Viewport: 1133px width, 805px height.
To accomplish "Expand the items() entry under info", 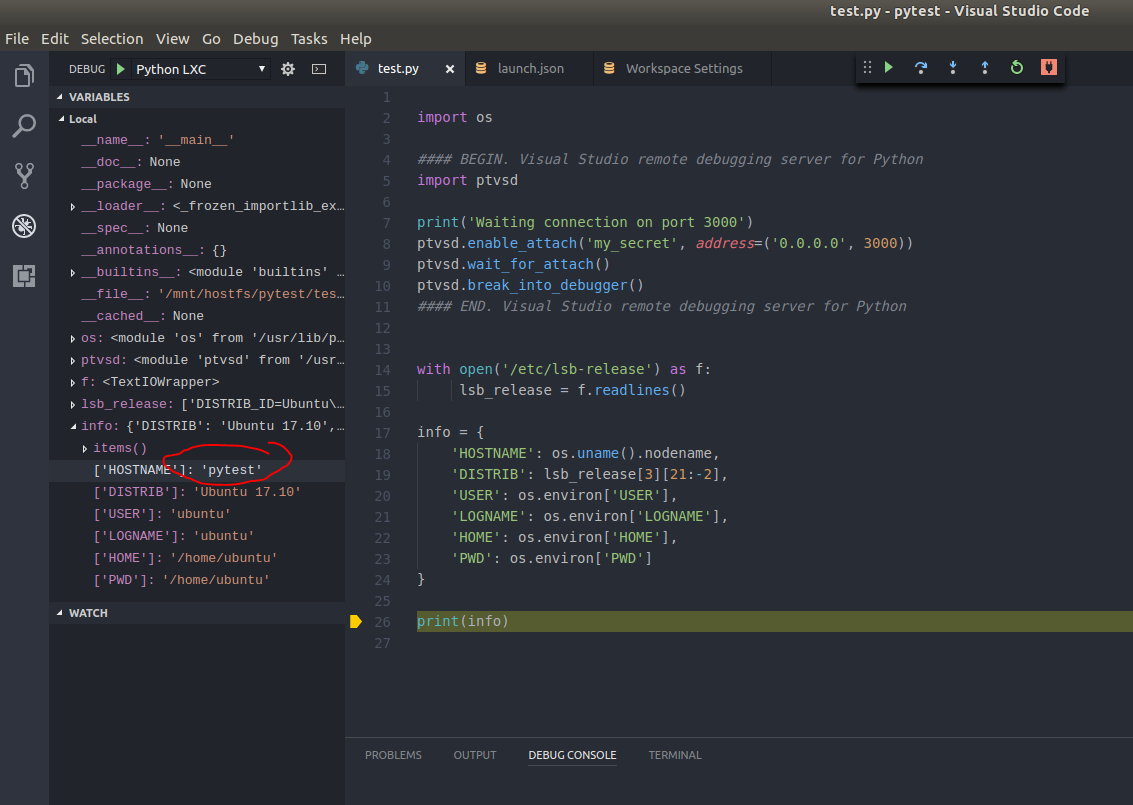I will [85, 449].
